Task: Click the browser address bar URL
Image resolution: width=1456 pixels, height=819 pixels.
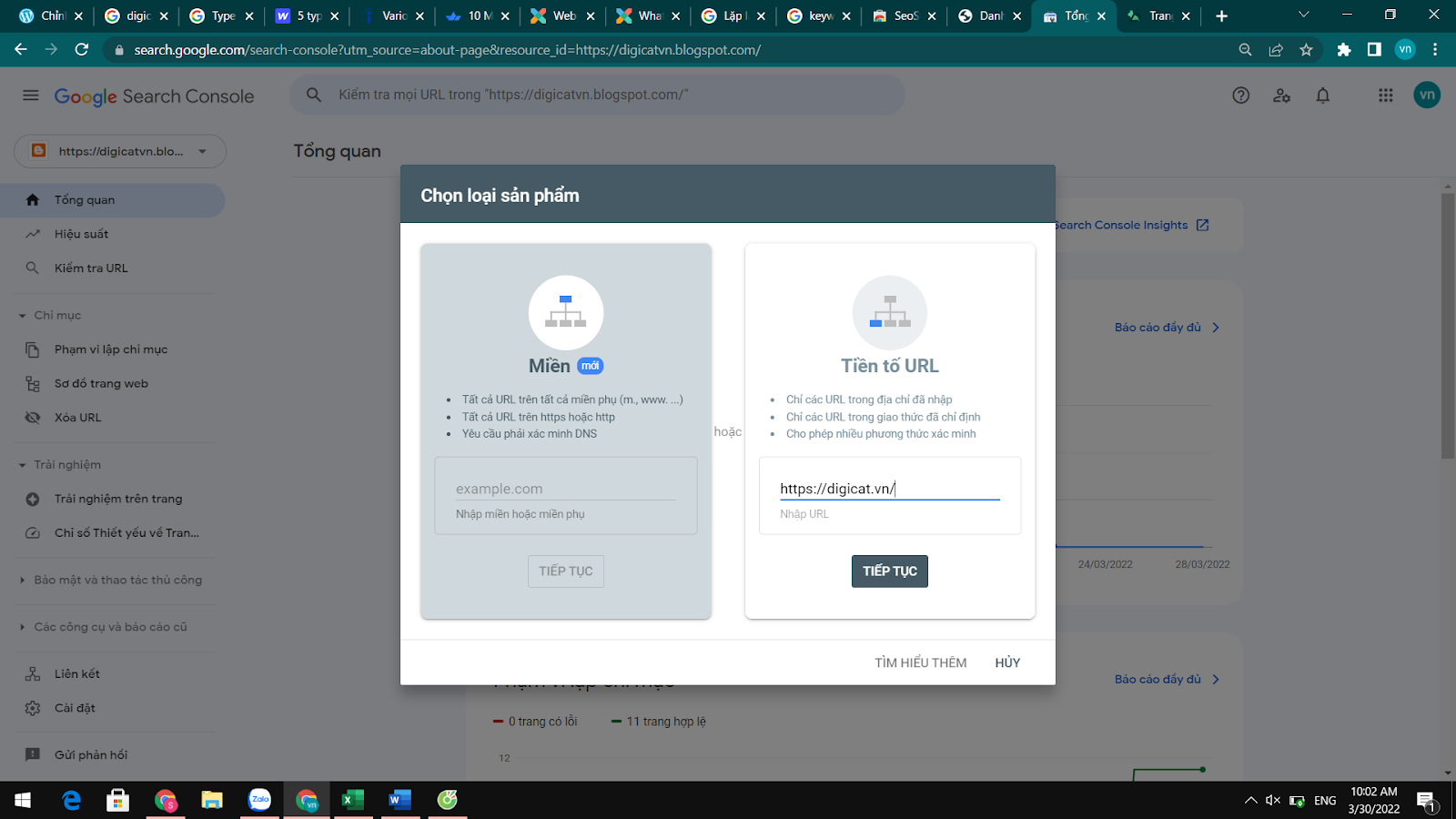Action: (448, 50)
